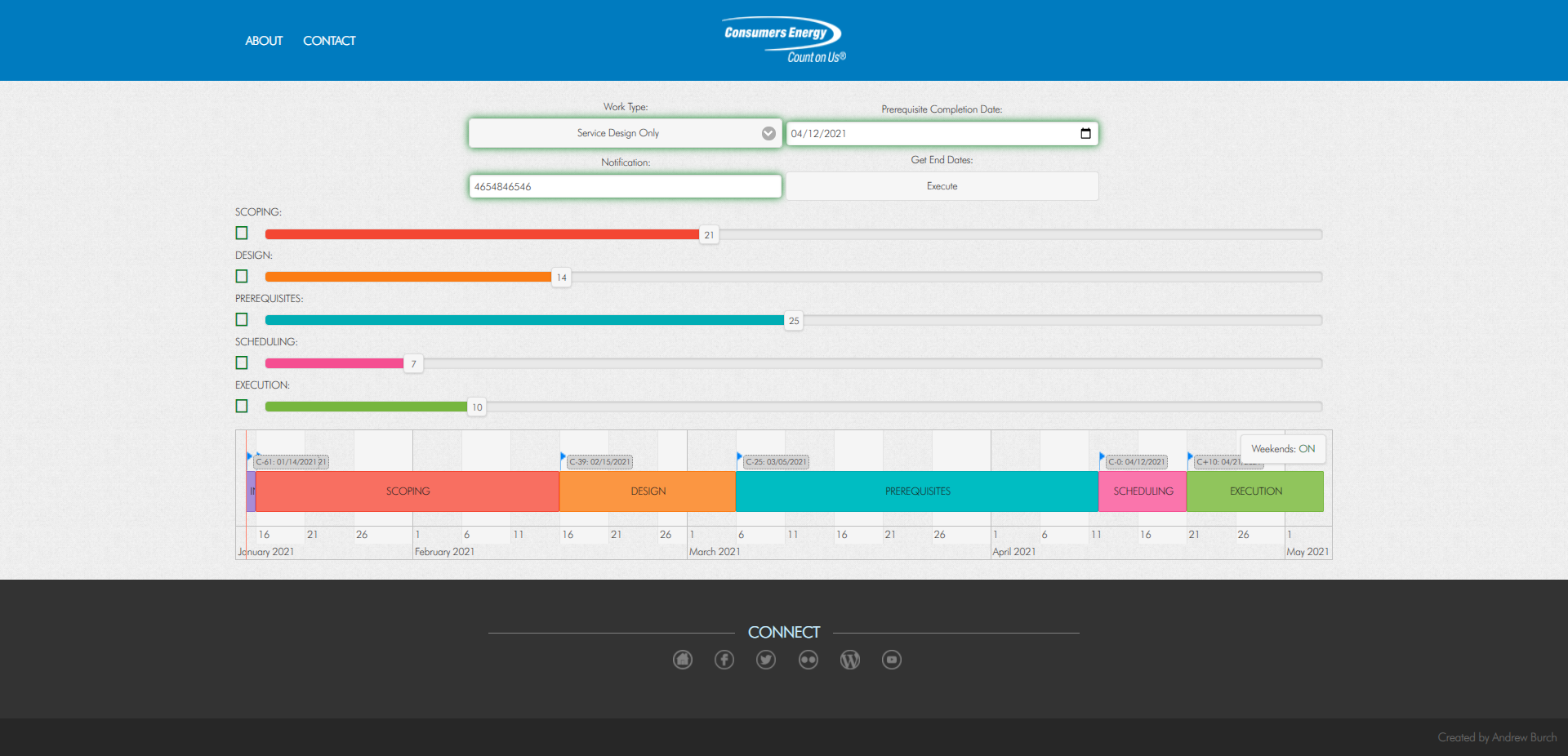Click the May 2021 axis label

click(1307, 552)
